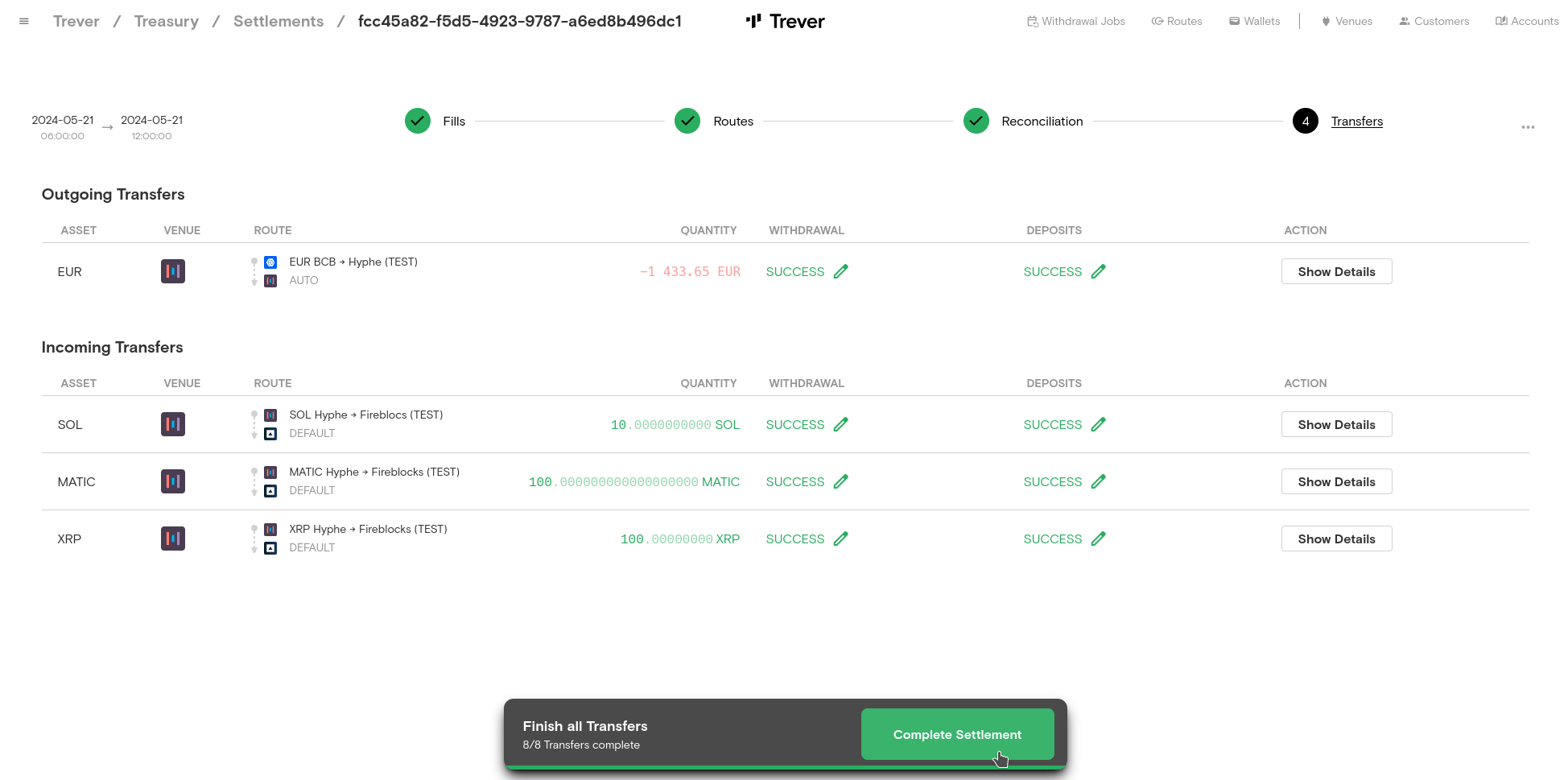Open Venues in top navigation
This screenshot has height=780, width=1568.
[x=1347, y=22]
